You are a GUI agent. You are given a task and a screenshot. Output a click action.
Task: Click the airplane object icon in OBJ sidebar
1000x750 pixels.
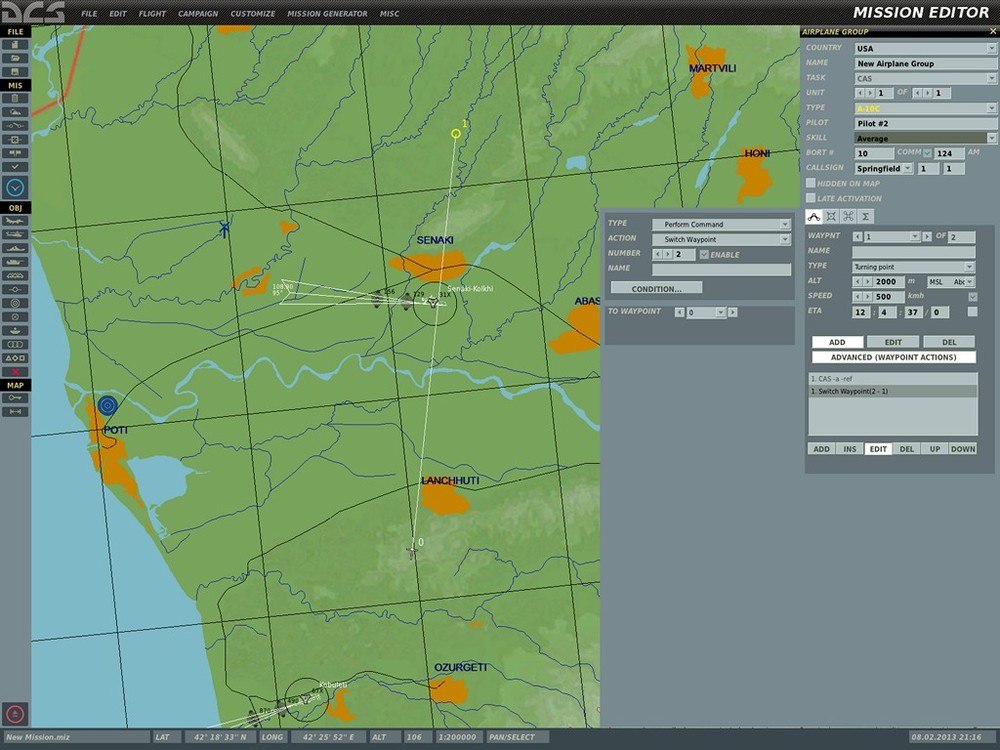point(15,221)
